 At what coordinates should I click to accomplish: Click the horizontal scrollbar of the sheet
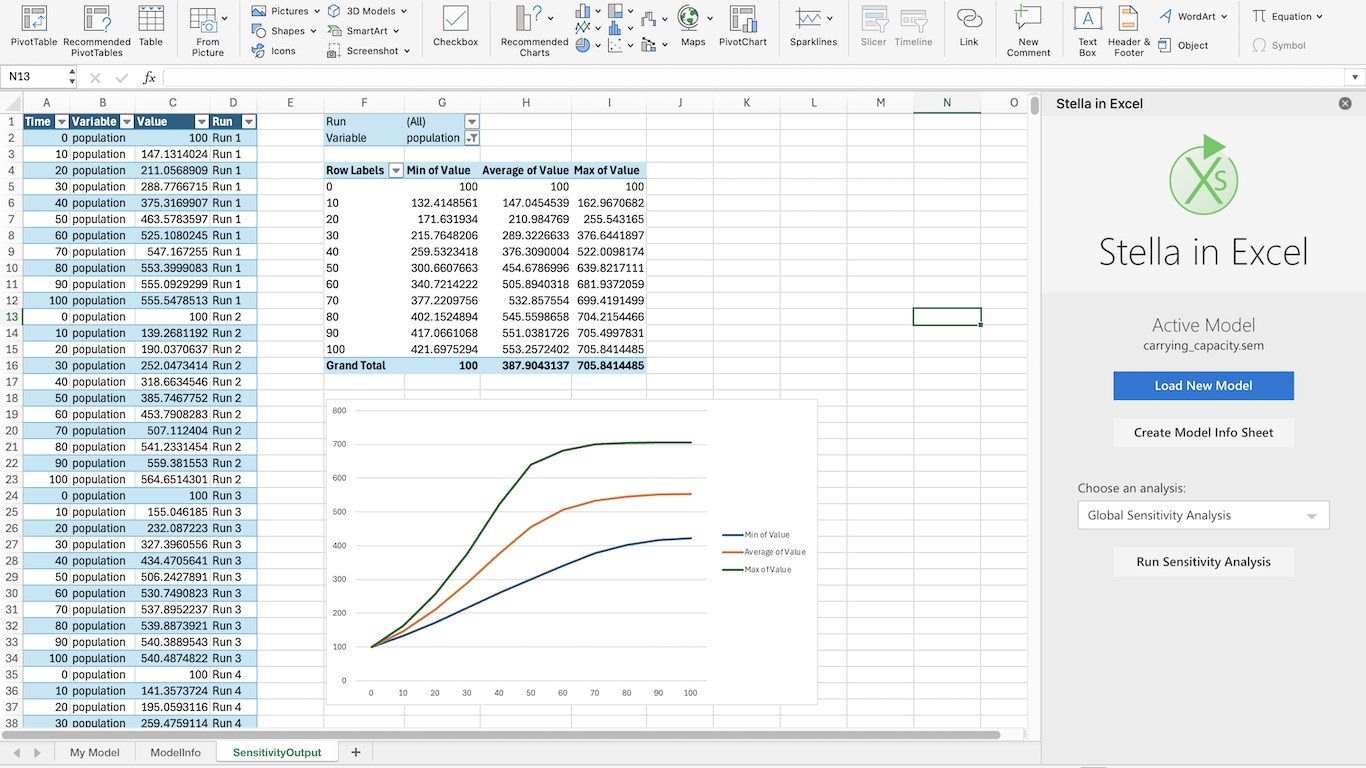(500, 734)
